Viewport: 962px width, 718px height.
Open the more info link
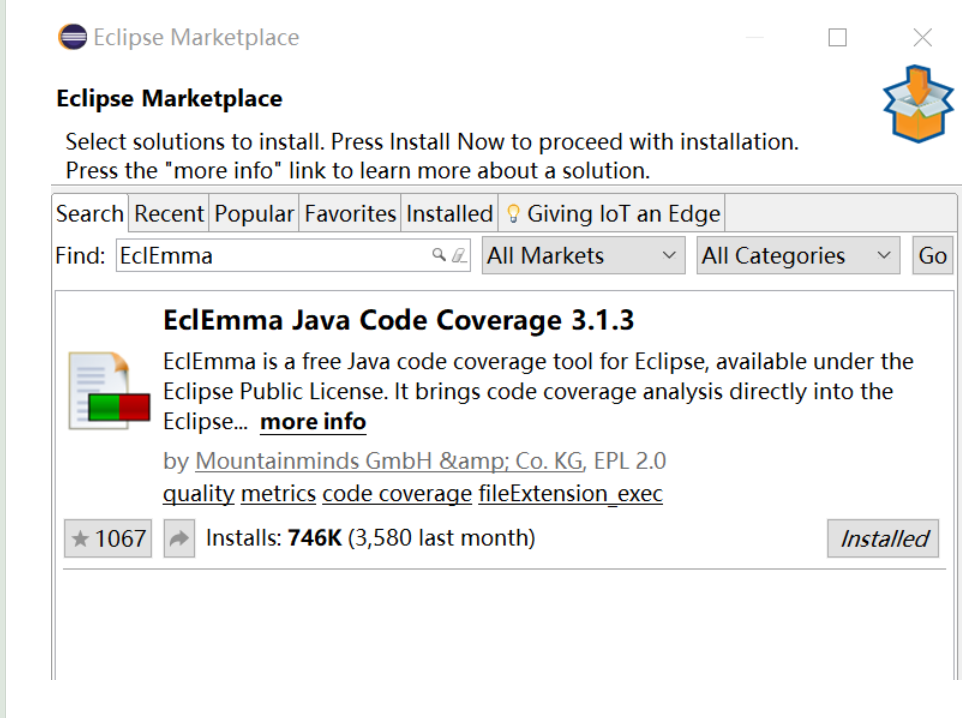pyautogui.click(x=313, y=422)
